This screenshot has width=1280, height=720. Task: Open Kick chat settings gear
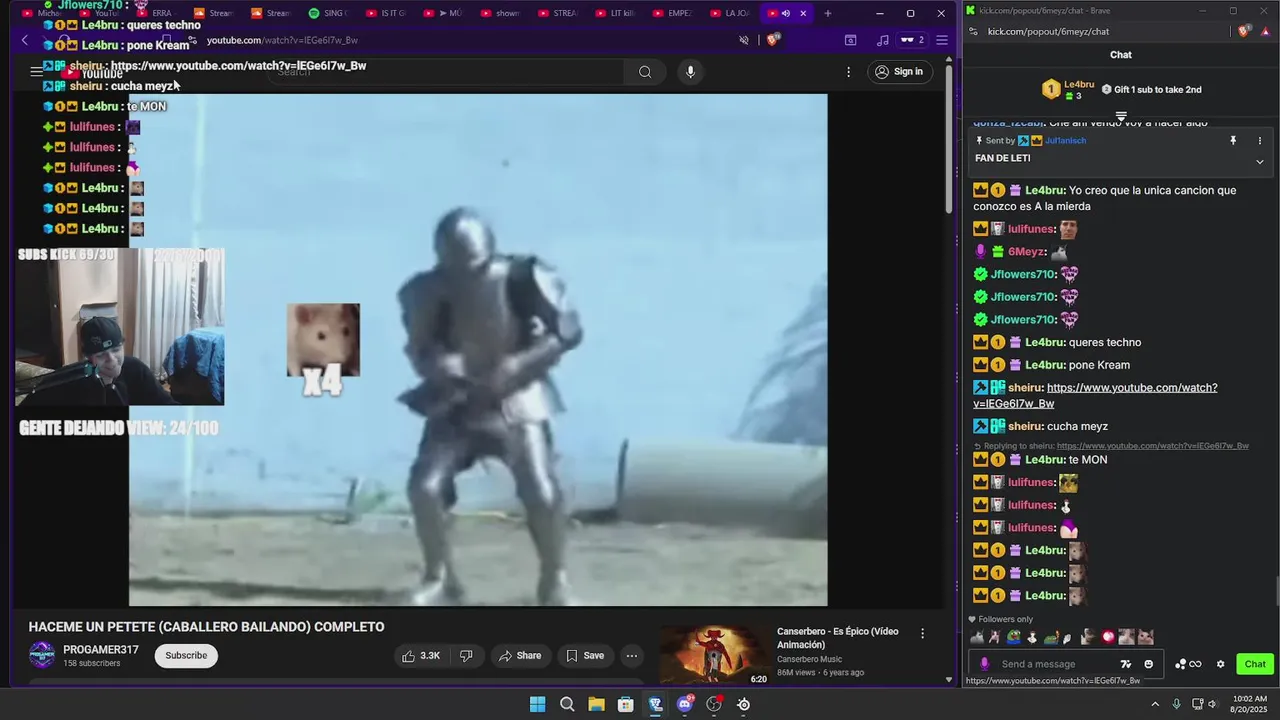coord(1220,664)
